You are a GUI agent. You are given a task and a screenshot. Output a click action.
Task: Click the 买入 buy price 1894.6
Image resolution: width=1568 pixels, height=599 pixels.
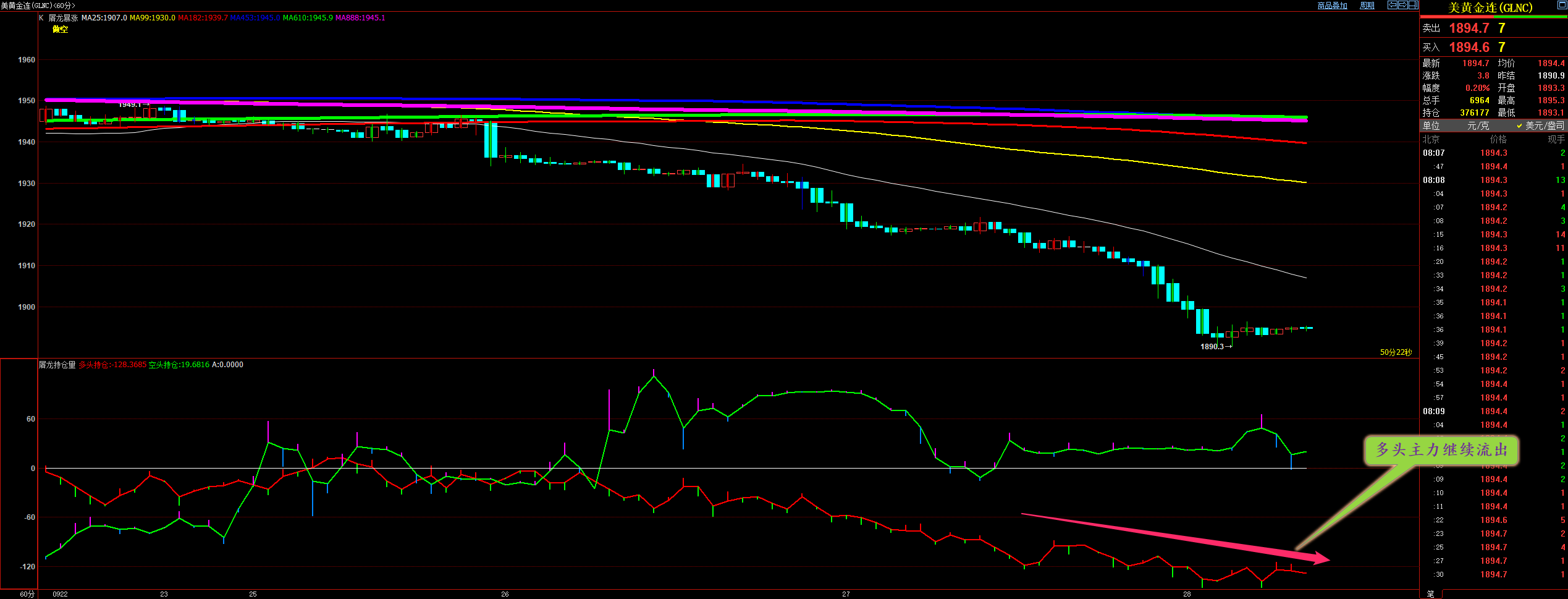[x=1469, y=48]
